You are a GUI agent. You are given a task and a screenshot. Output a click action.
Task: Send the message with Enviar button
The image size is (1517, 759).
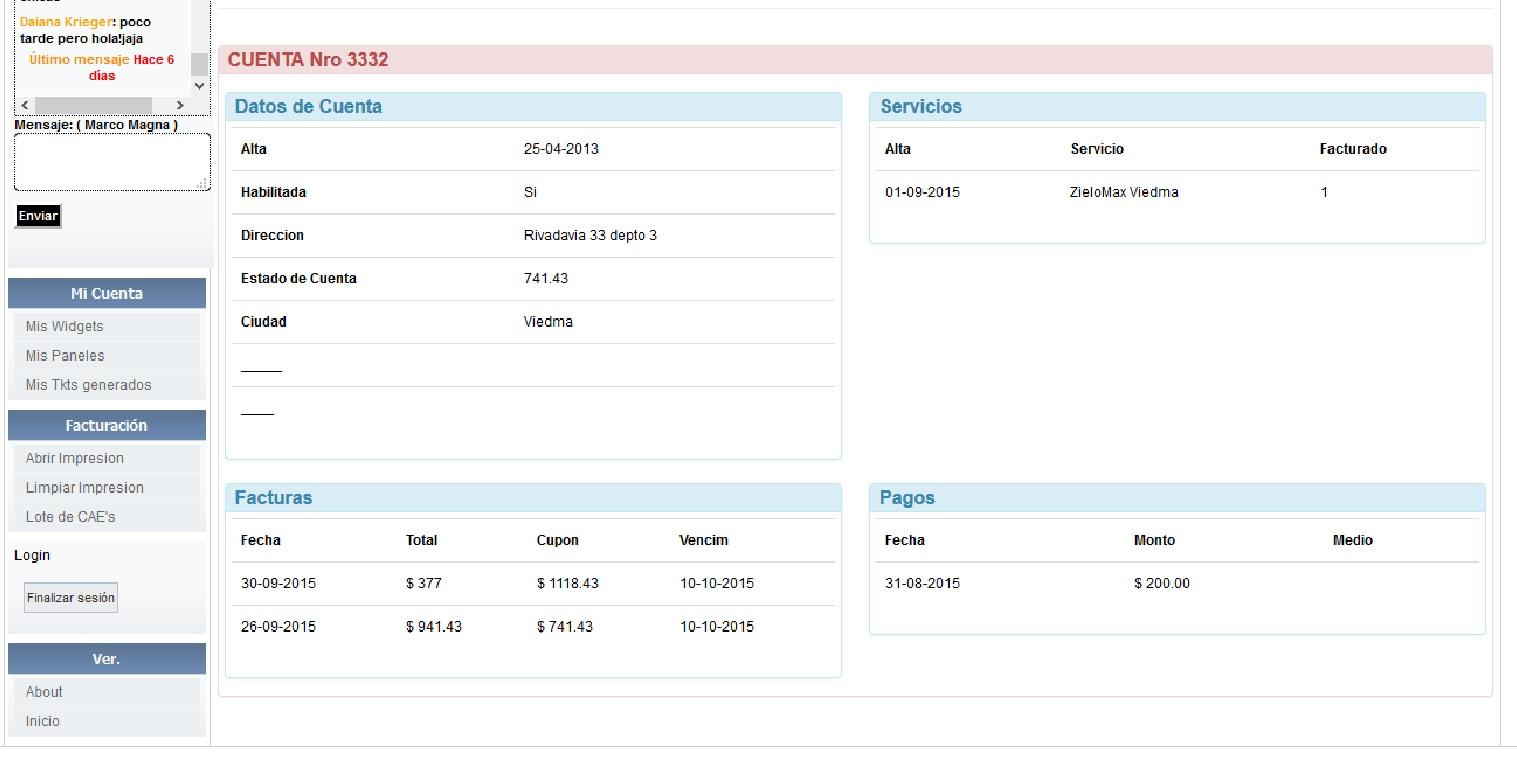(38, 216)
